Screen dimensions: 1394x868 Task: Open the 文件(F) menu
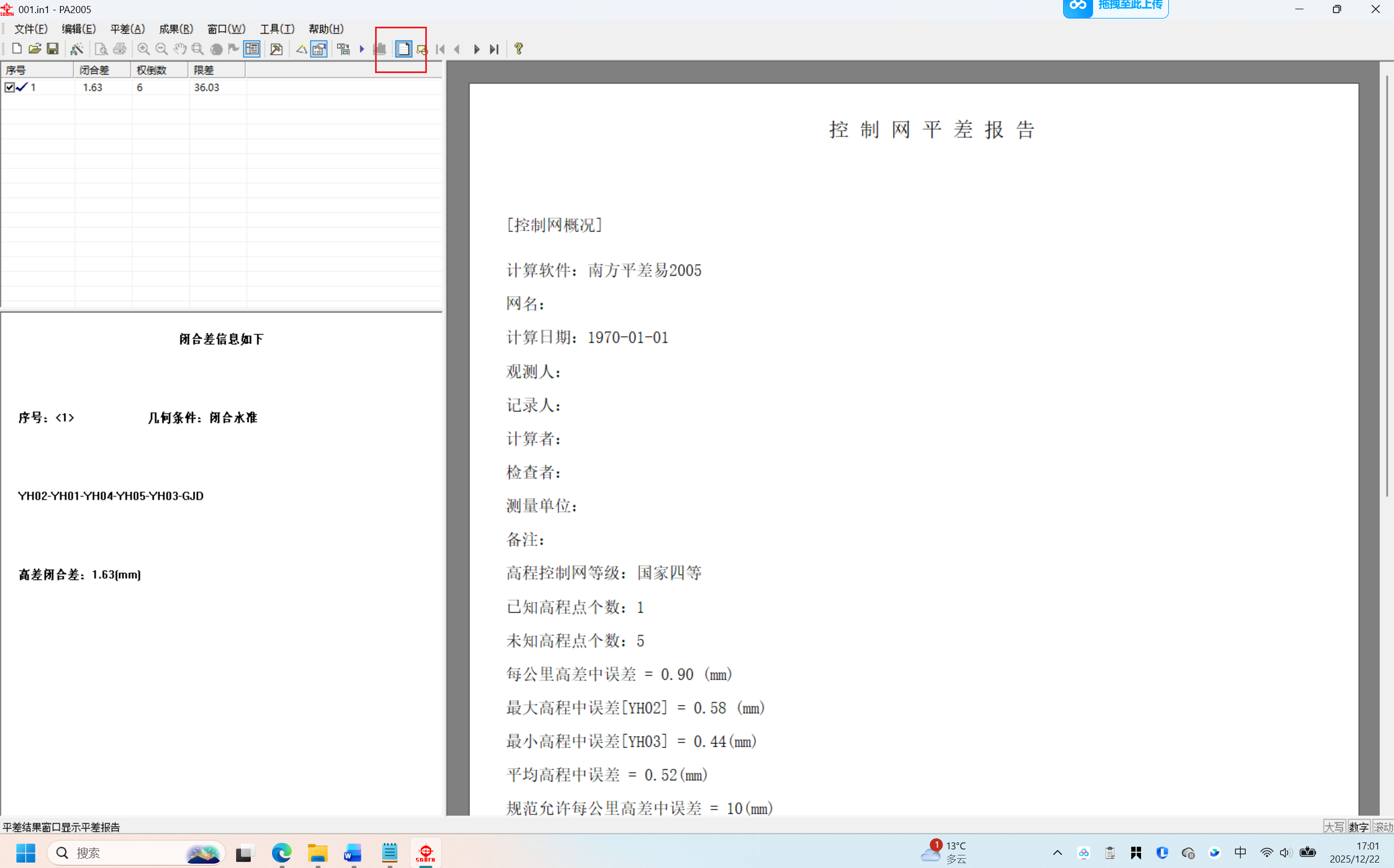pyautogui.click(x=31, y=29)
